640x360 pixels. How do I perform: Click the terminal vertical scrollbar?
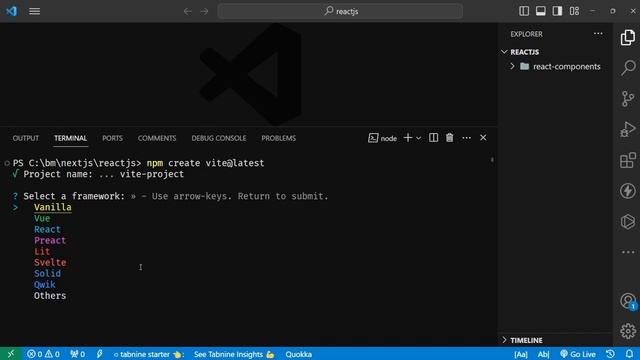tap(492, 160)
